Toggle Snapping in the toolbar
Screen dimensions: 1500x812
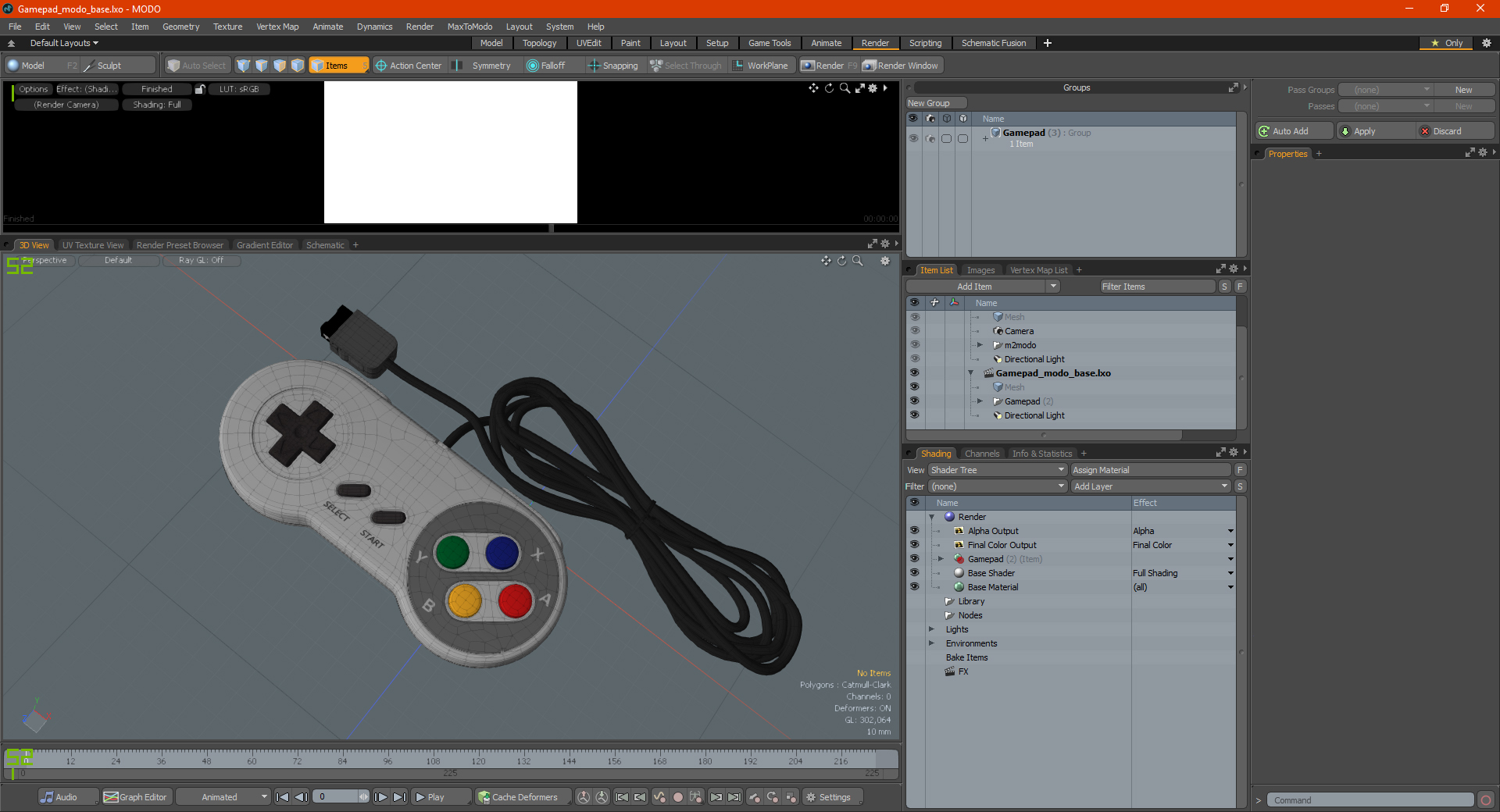(613, 66)
